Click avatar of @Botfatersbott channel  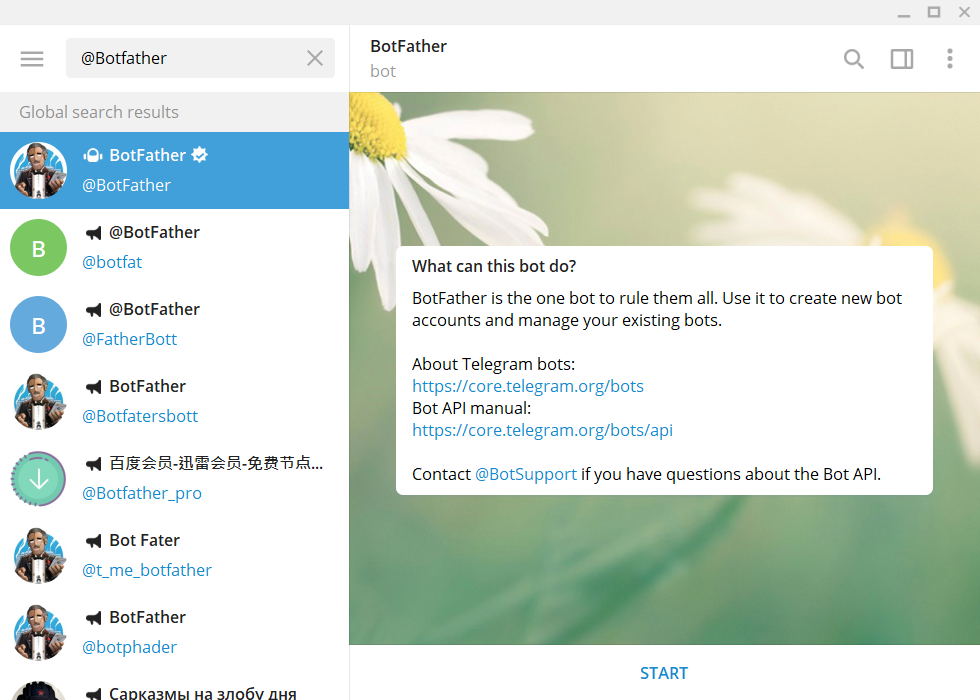(x=39, y=402)
